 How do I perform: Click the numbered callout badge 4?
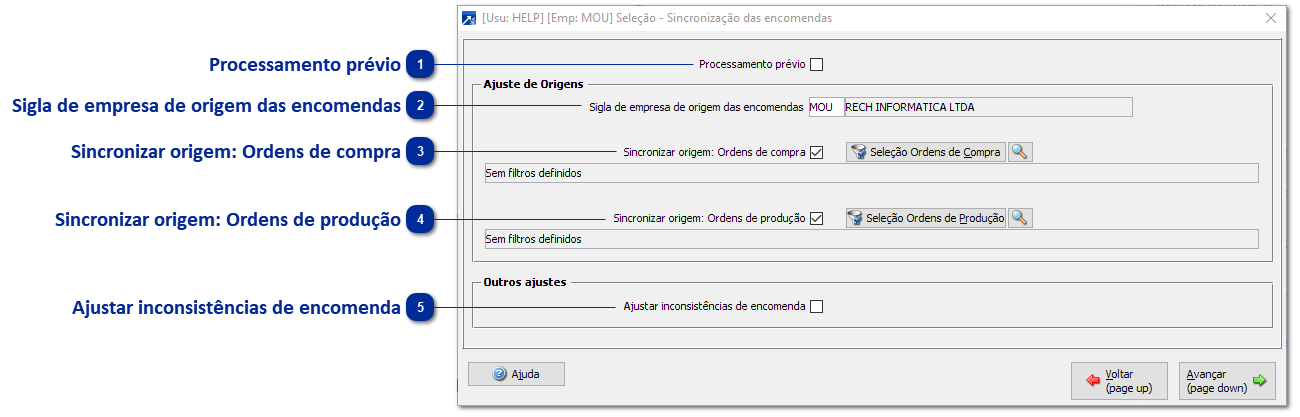click(x=421, y=219)
